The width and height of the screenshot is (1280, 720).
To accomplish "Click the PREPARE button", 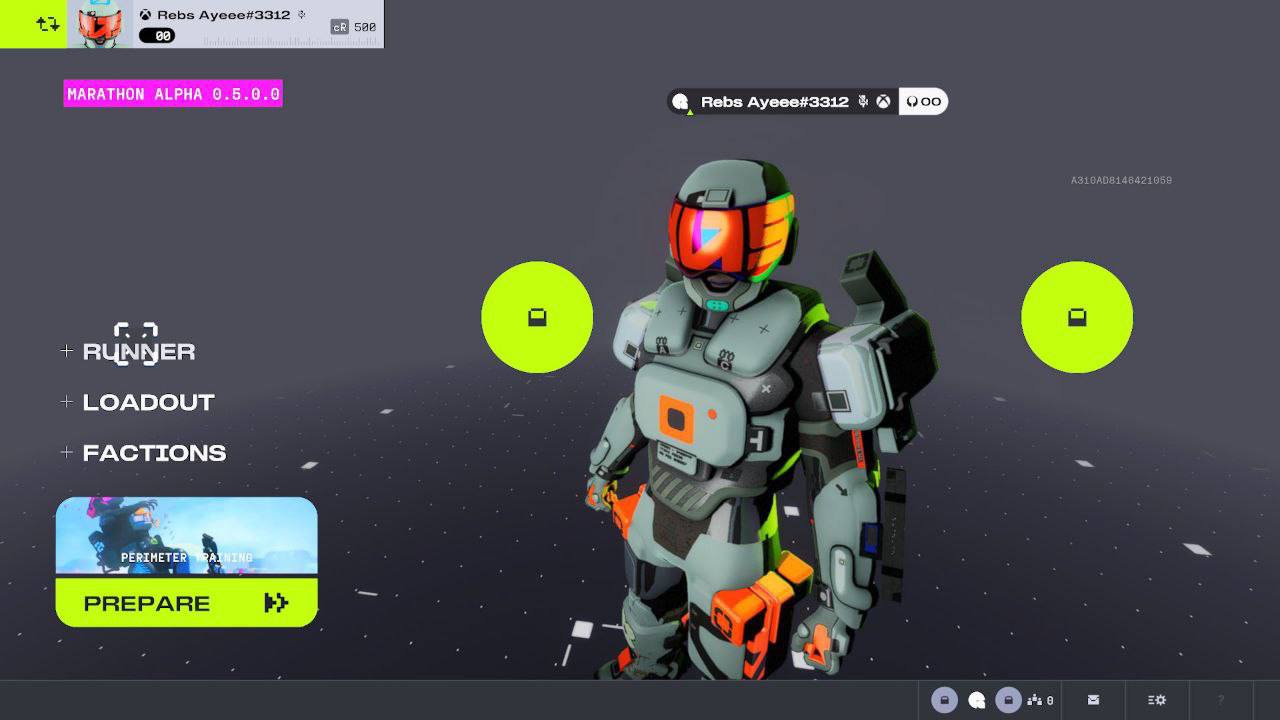I will tap(186, 603).
